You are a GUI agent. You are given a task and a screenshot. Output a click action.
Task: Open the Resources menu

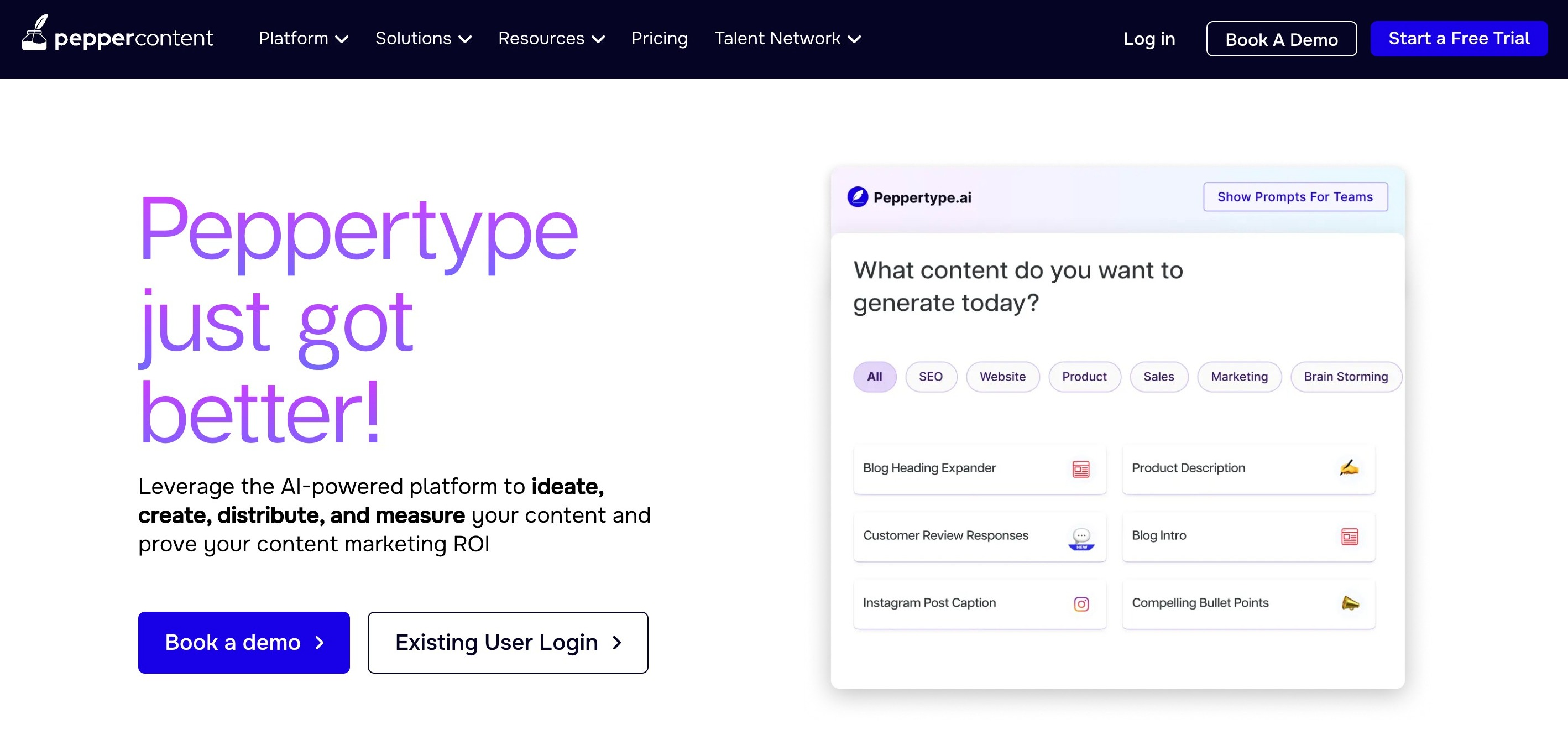[551, 38]
